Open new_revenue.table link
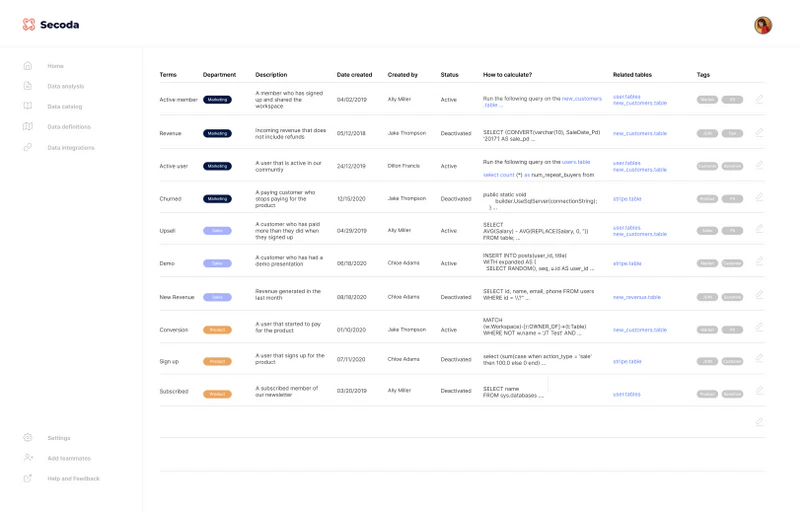This screenshot has height=513, width=800. (x=637, y=297)
